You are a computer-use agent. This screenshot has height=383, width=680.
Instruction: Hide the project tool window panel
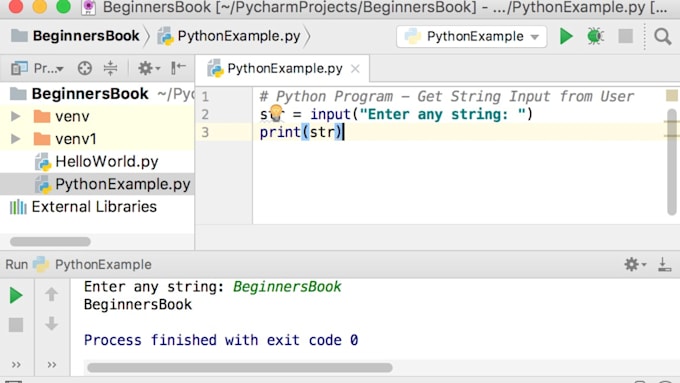pos(178,68)
